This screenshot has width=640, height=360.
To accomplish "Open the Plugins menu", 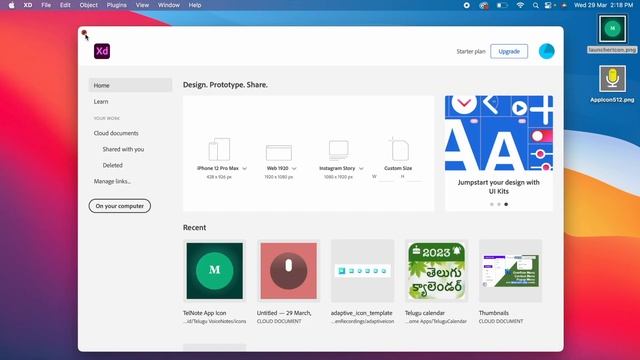I will (x=117, y=5).
